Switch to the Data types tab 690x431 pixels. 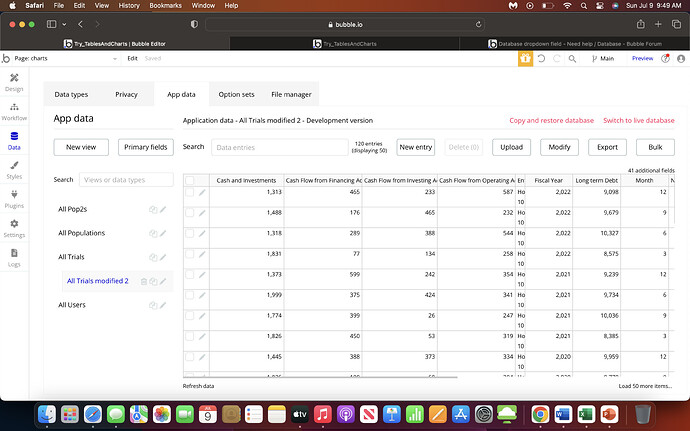coord(71,94)
